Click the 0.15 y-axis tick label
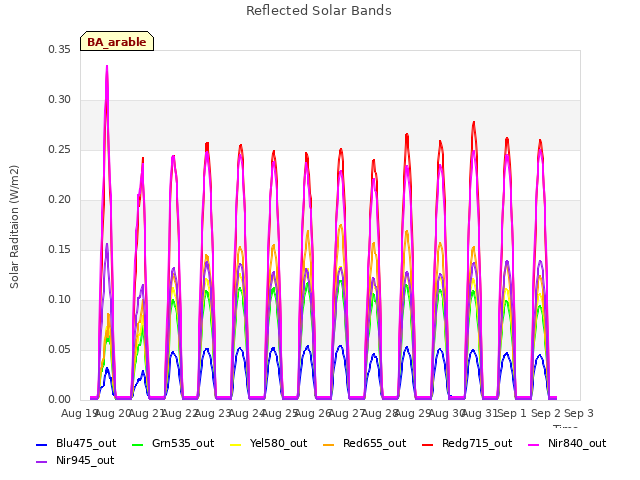The width and height of the screenshot is (640, 480). point(60,250)
